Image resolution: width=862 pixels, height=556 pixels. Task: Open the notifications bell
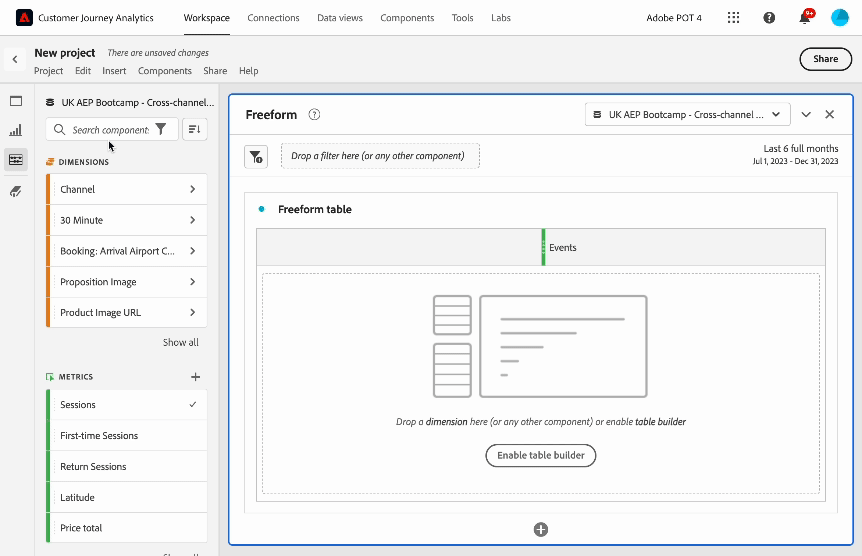pos(805,18)
